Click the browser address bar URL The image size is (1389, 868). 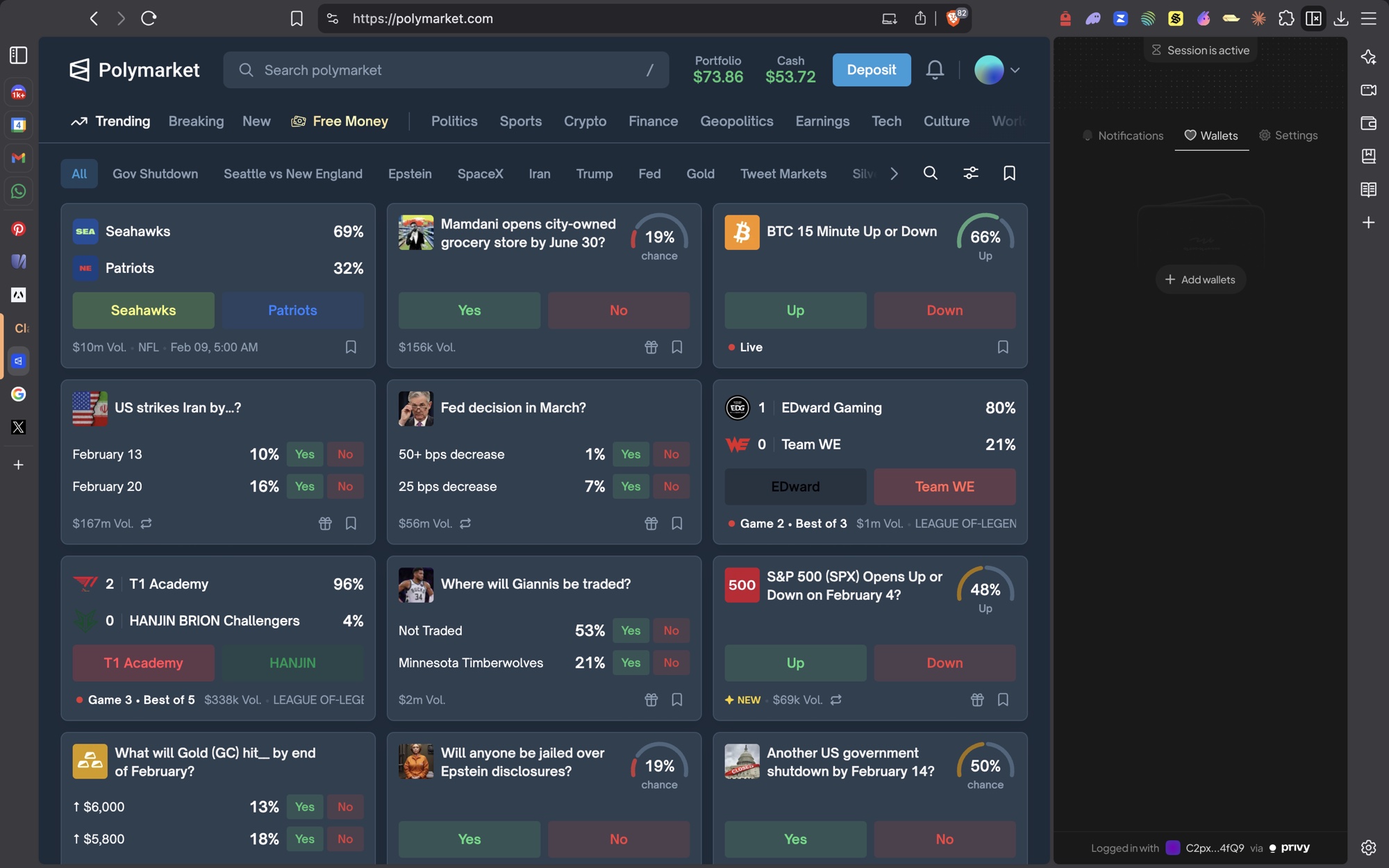(x=422, y=18)
